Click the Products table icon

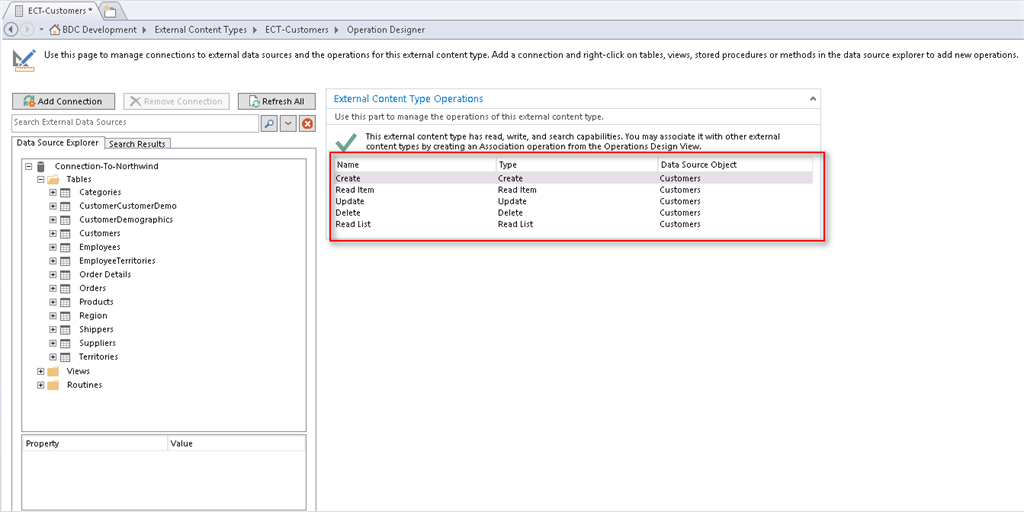point(65,302)
